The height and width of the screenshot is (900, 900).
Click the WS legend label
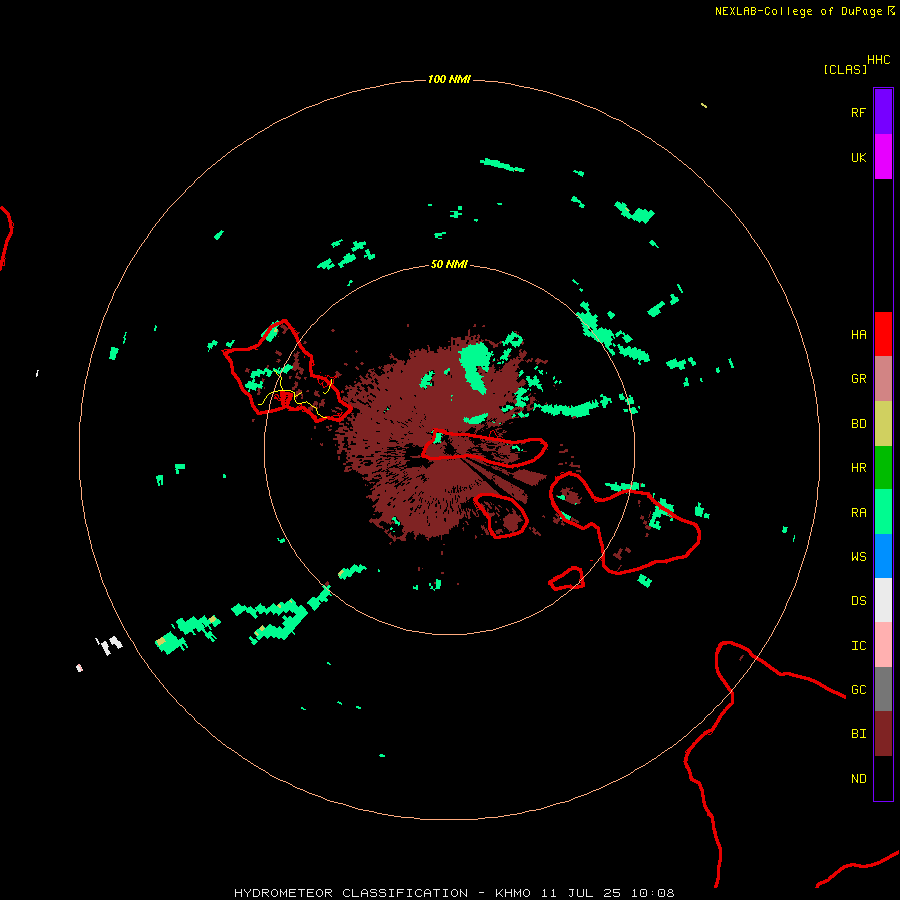tap(858, 557)
